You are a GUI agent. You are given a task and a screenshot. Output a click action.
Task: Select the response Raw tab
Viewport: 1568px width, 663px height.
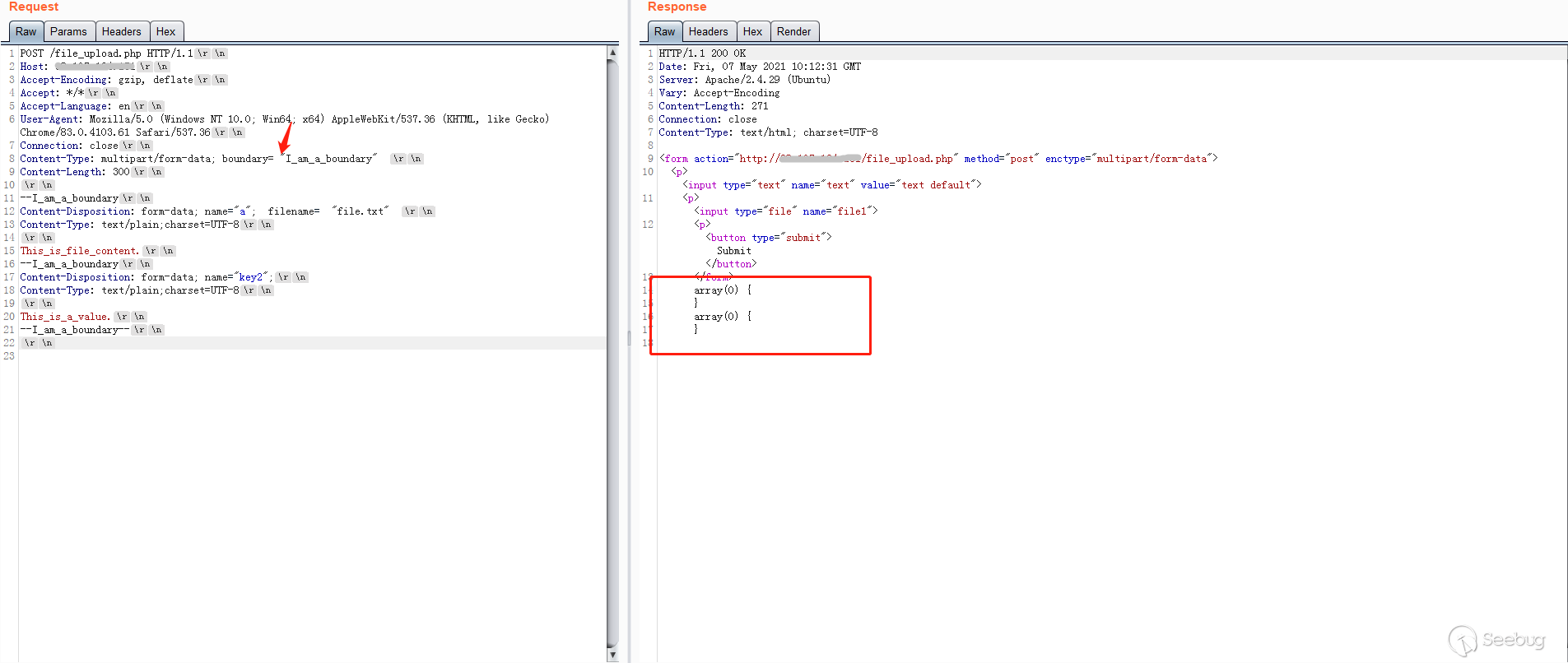[664, 31]
